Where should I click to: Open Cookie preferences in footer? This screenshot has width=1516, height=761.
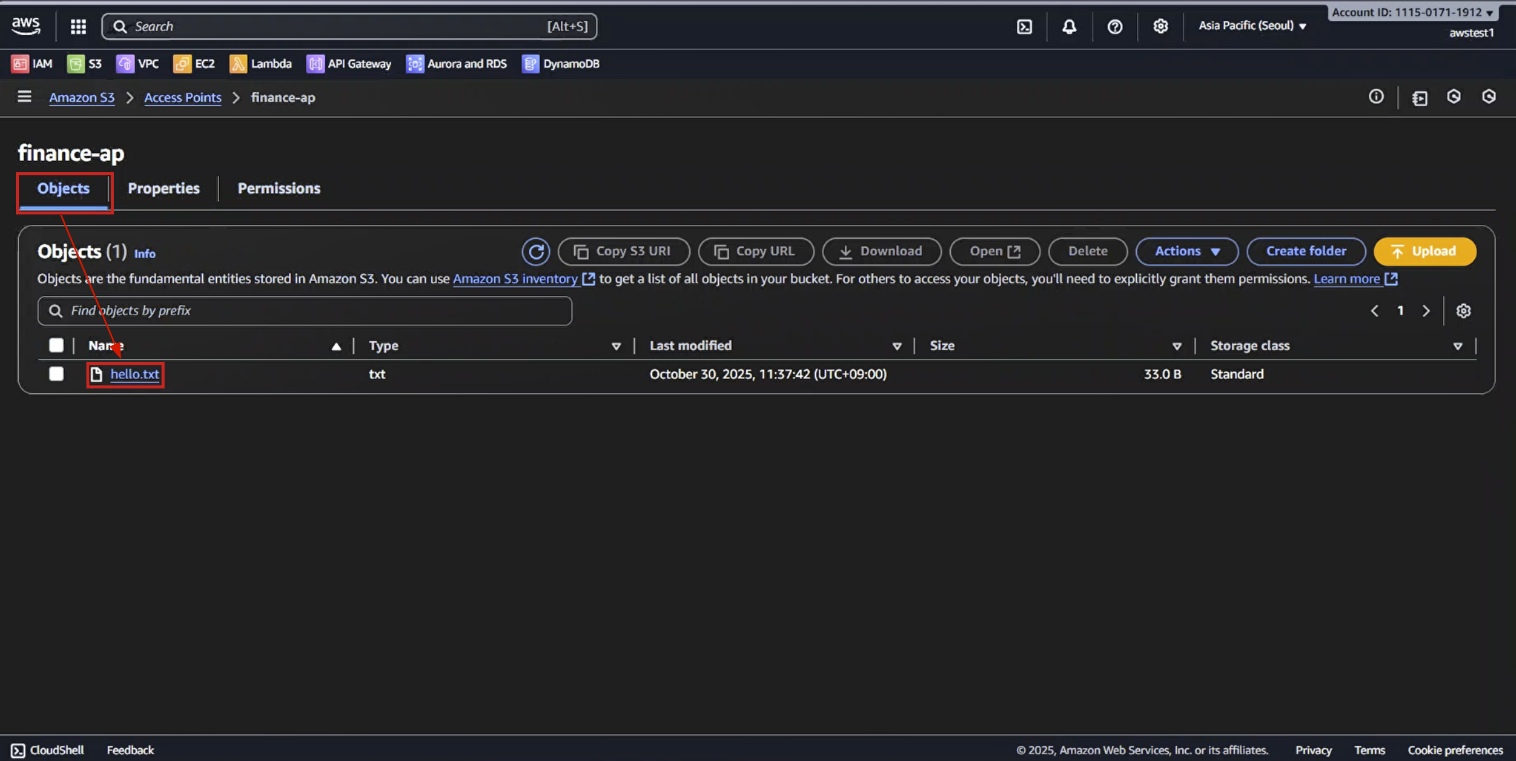point(1455,750)
